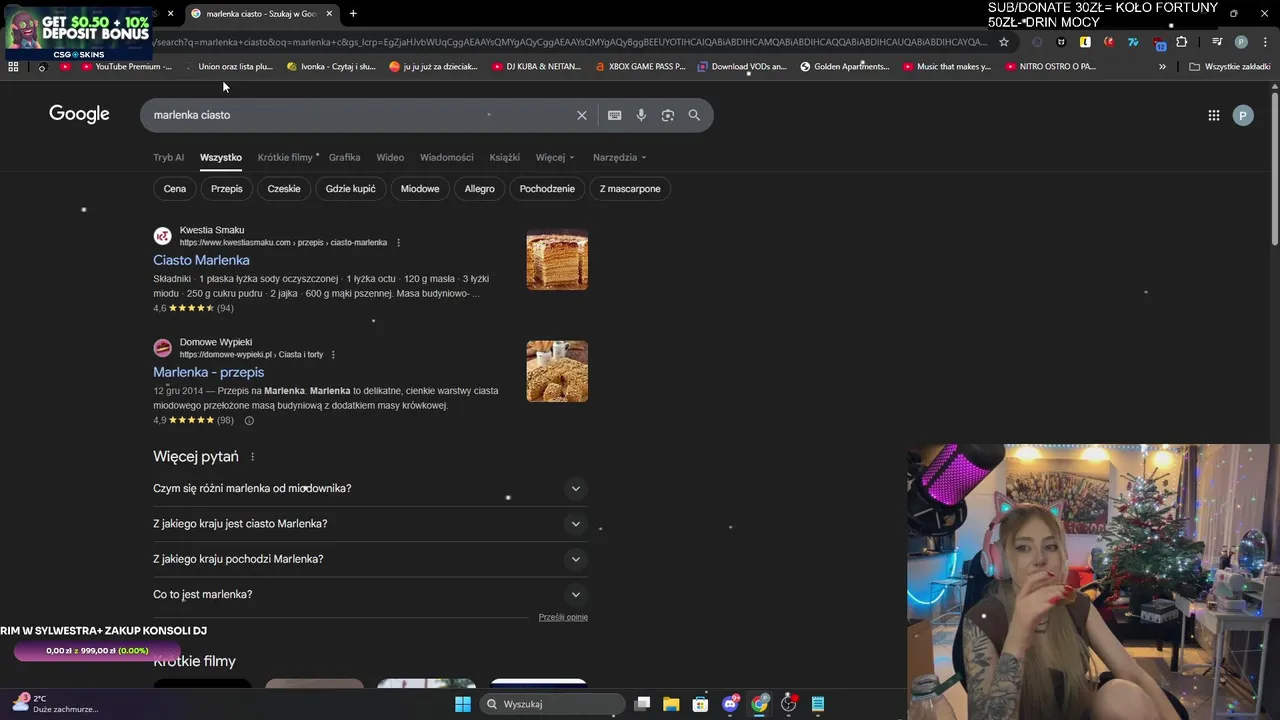The image size is (1280, 720).
Task: Click the browser address bar
Action: pyautogui.click(x=570, y=42)
